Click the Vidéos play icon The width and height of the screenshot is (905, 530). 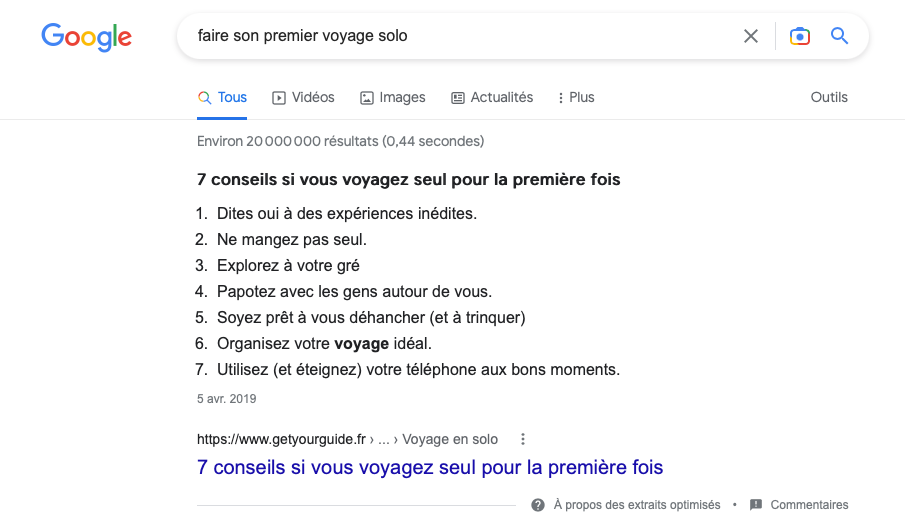[279, 98]
